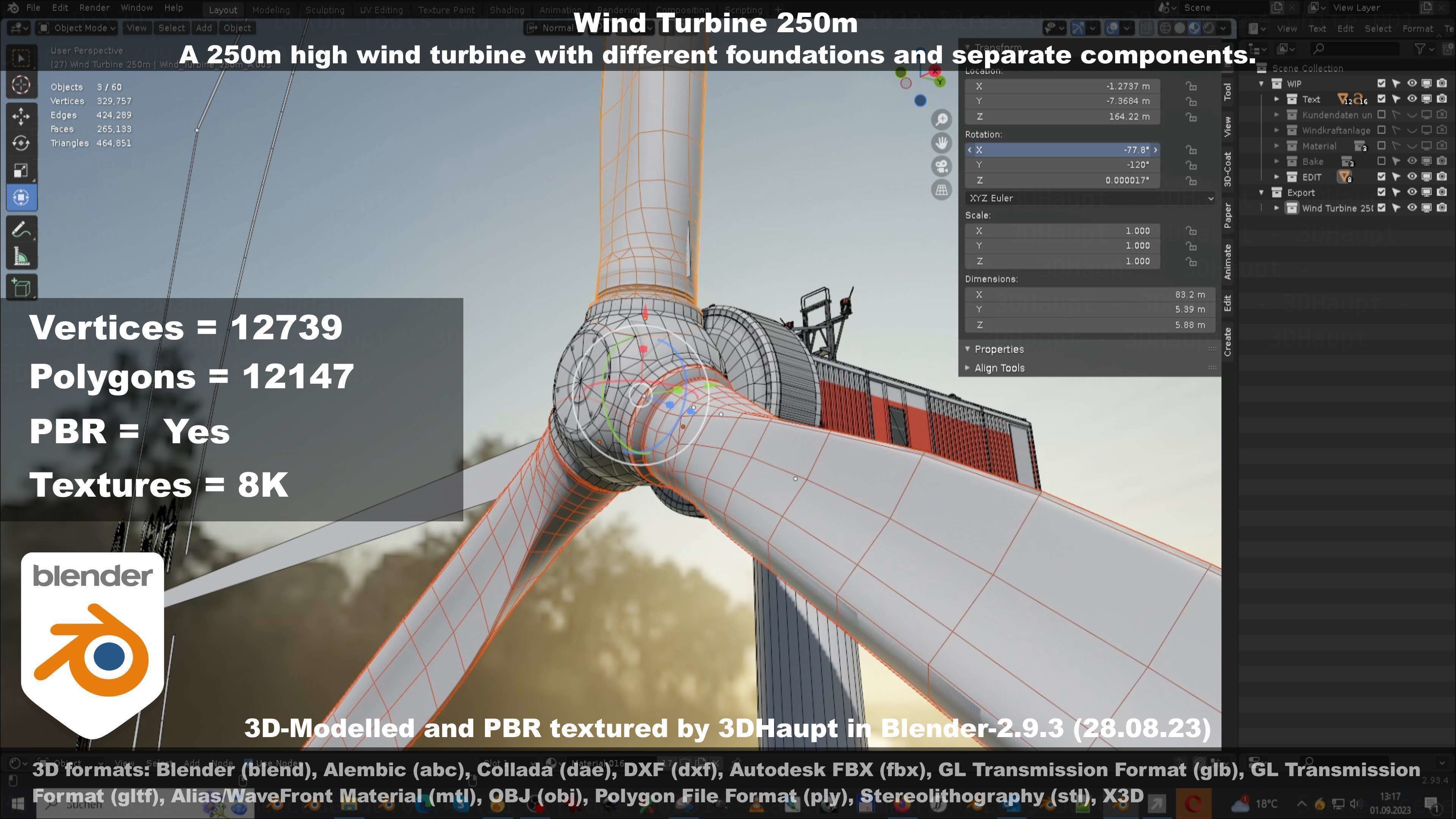Screen dimensions: 1456x819
Task: Toggle camera view icon in viewport
Action: [941, 166]
